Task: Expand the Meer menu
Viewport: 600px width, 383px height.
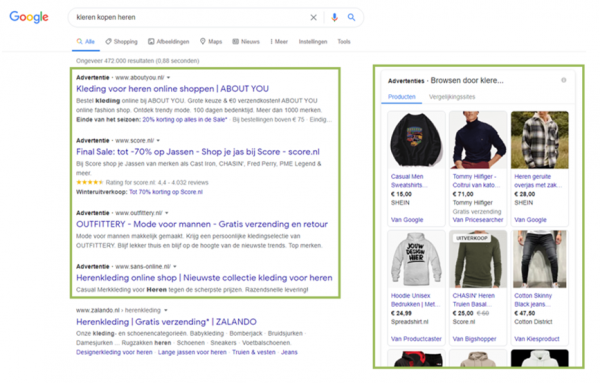Action: point(279,41)
